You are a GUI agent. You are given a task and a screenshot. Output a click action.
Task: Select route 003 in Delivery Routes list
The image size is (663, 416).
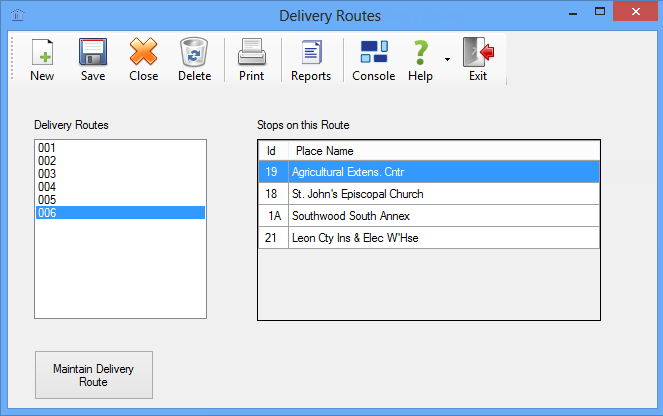point(120,174)
